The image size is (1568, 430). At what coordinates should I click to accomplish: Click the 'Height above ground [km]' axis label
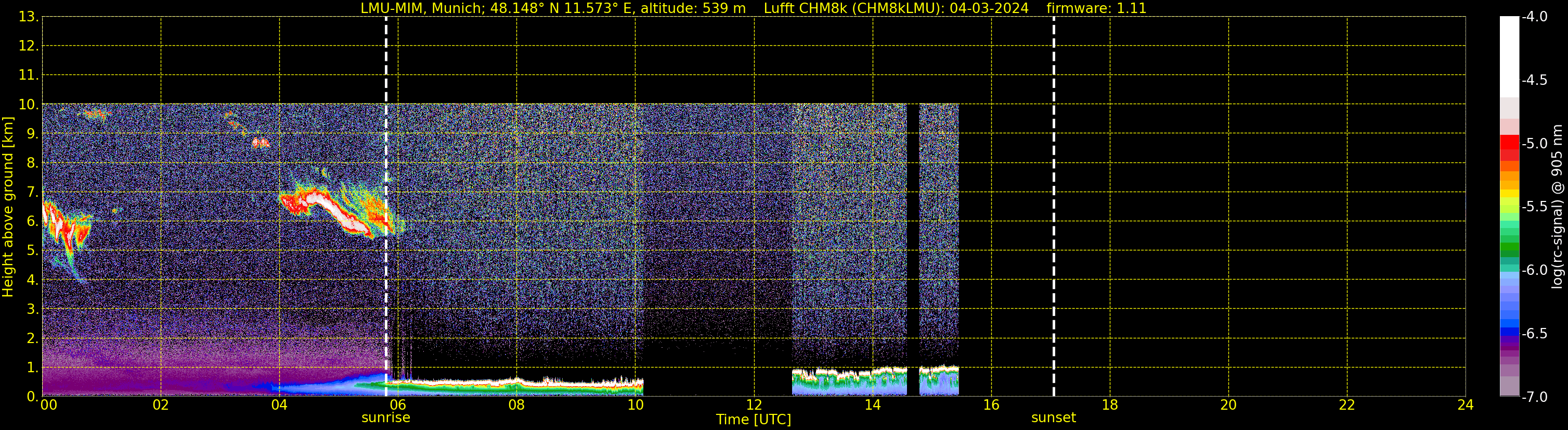click(x=8, y=207)
